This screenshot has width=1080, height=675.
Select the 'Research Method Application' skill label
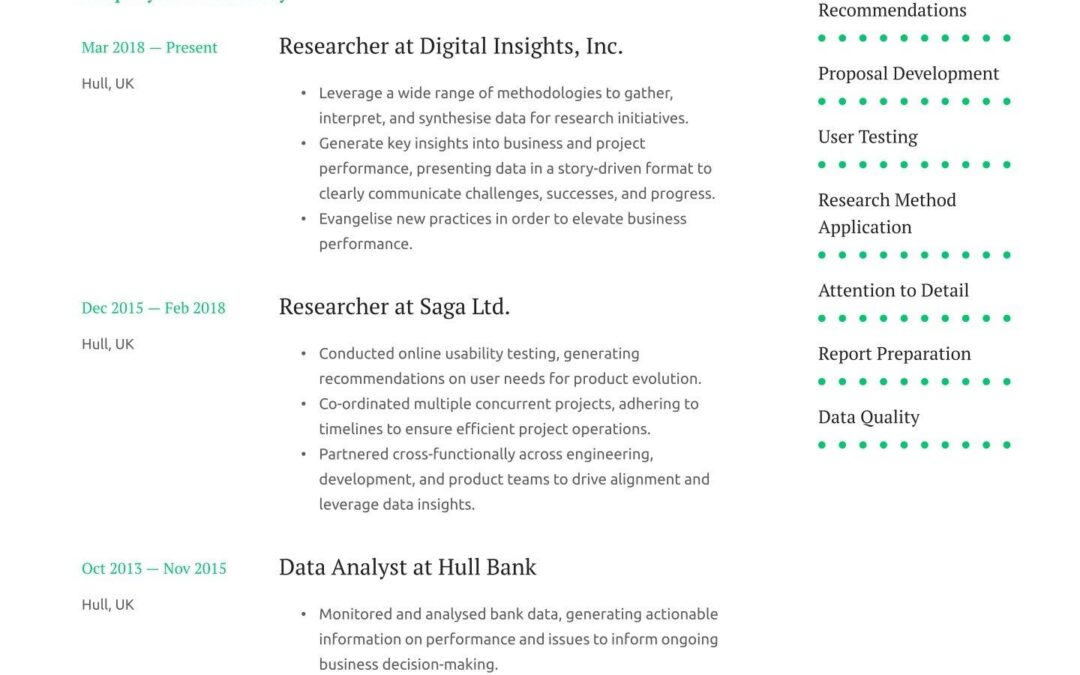(x=886, y=213)
